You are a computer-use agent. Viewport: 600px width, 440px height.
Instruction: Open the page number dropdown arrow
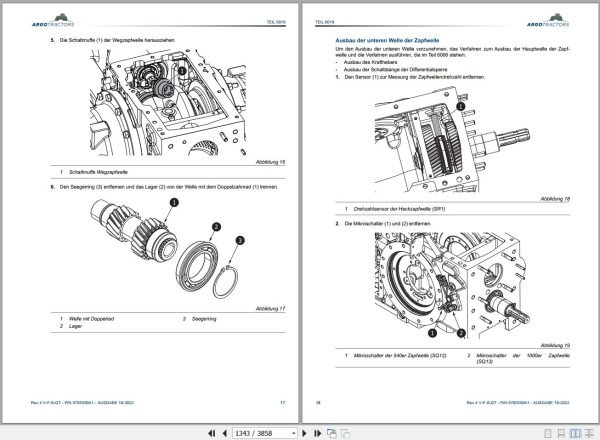click(x=293, y=433)
